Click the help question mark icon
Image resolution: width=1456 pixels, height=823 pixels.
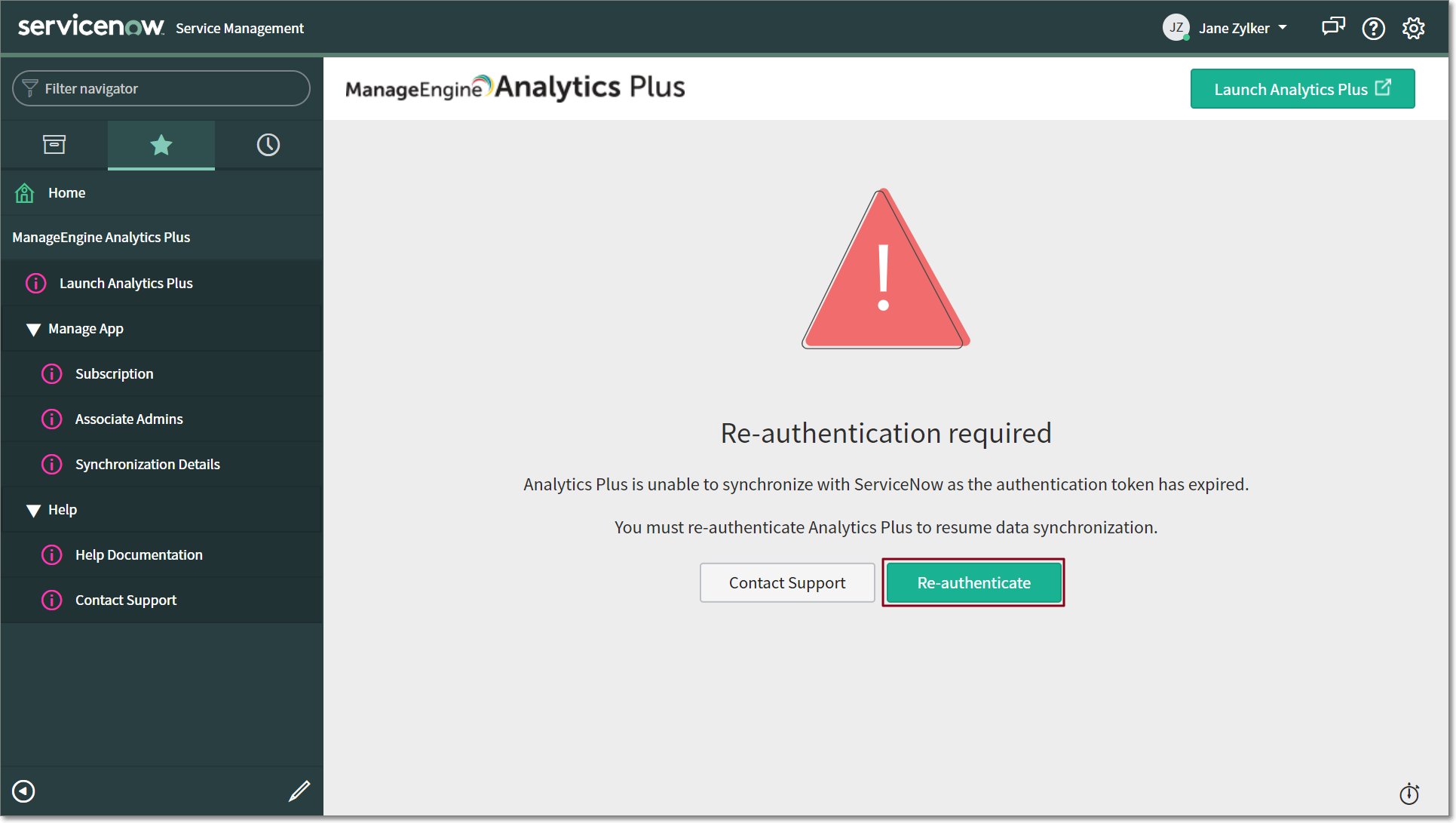click(1373, 29)
